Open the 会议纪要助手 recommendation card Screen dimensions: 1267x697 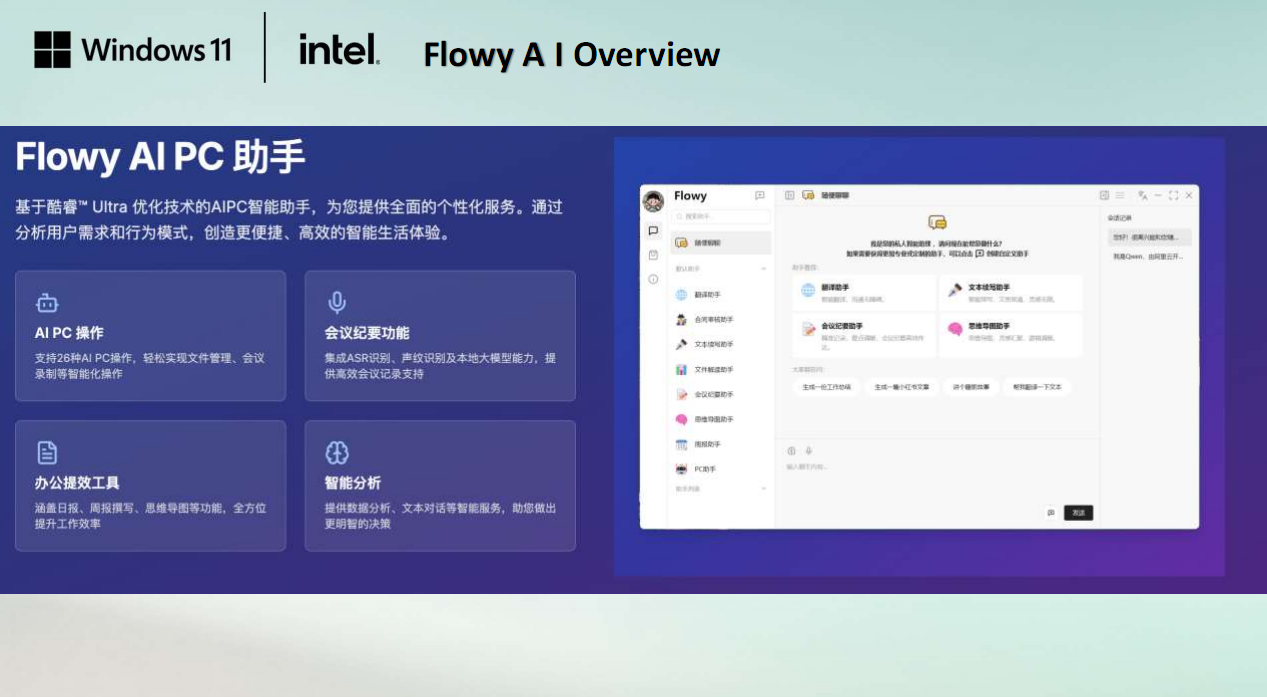tap(864, 336)
